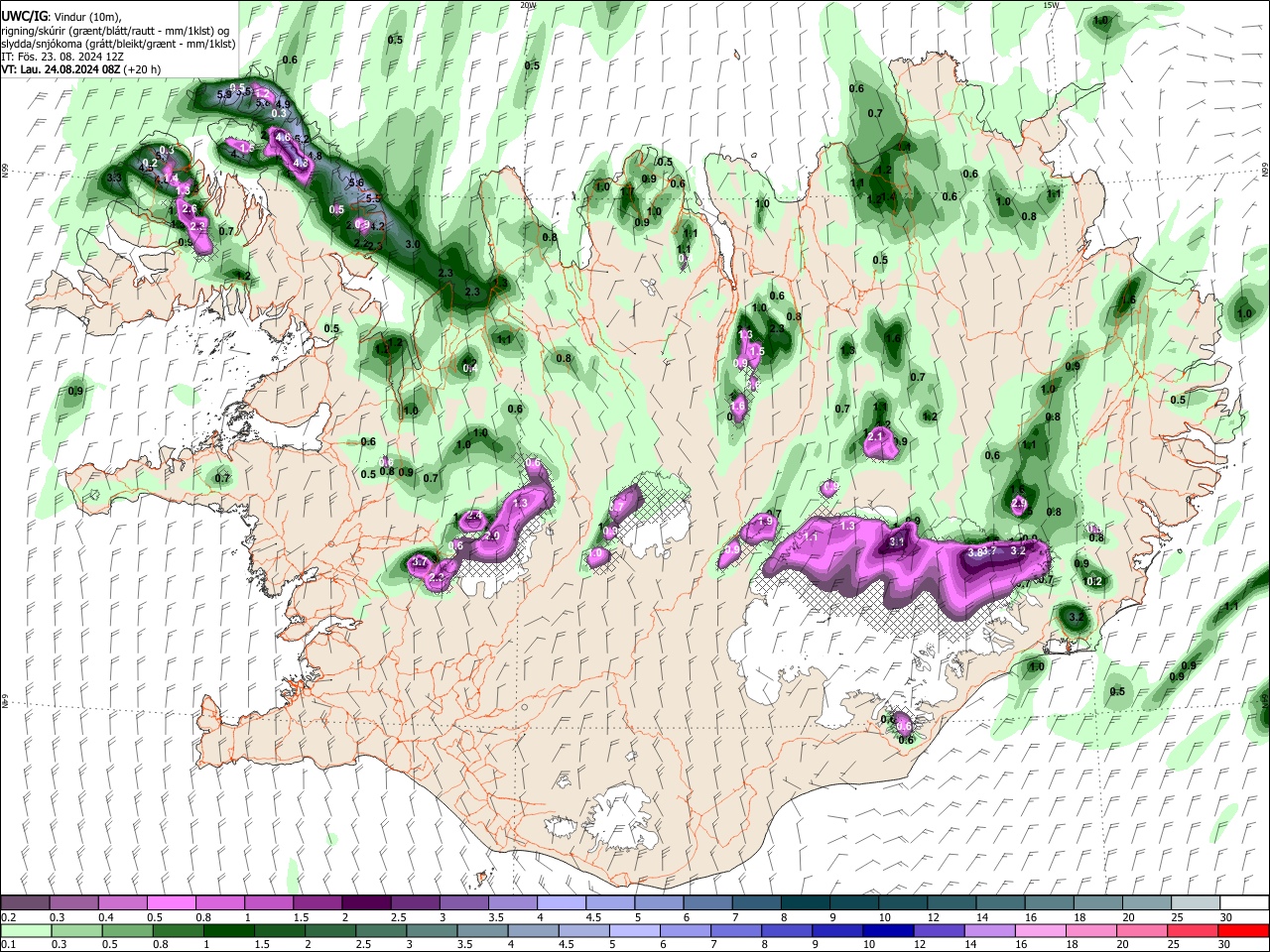Click the '20W' longitude label
The image size is (1270, 952).
click(528, 5)
